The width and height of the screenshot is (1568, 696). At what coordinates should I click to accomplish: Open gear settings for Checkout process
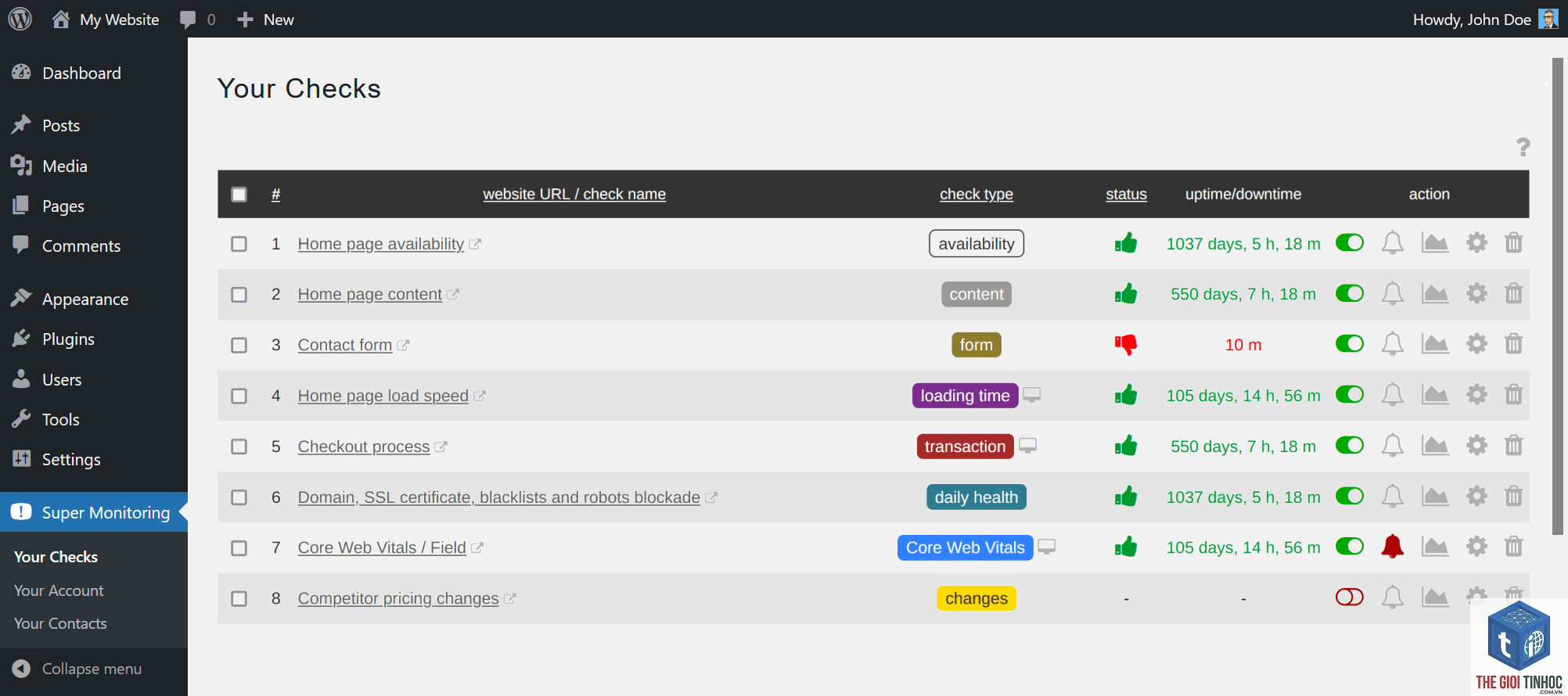[x=1476, y=446]
